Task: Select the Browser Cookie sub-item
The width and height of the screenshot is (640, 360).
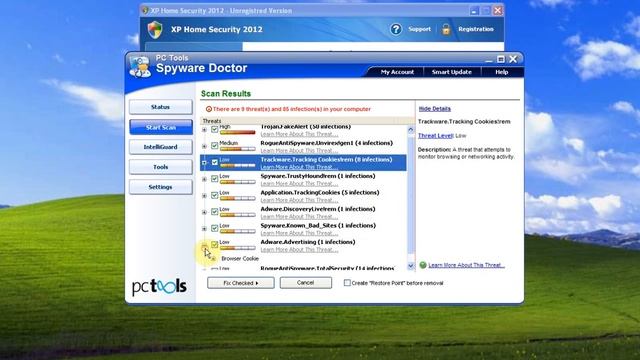Action: pyautogui.click(x=240, y=258)
